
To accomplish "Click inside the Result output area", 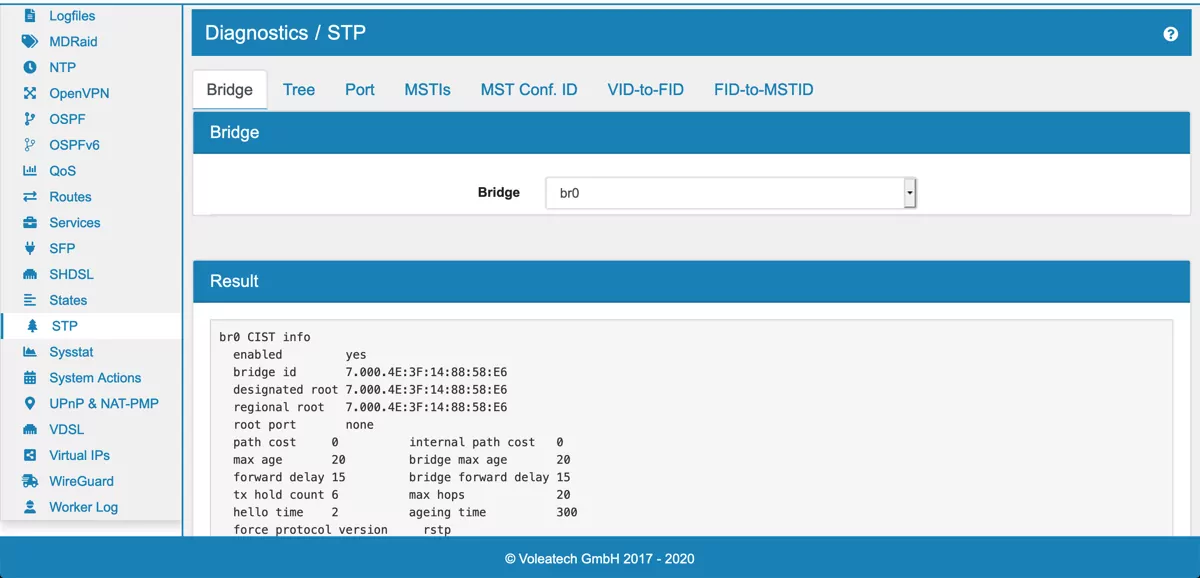I will [x=690, y=430].
